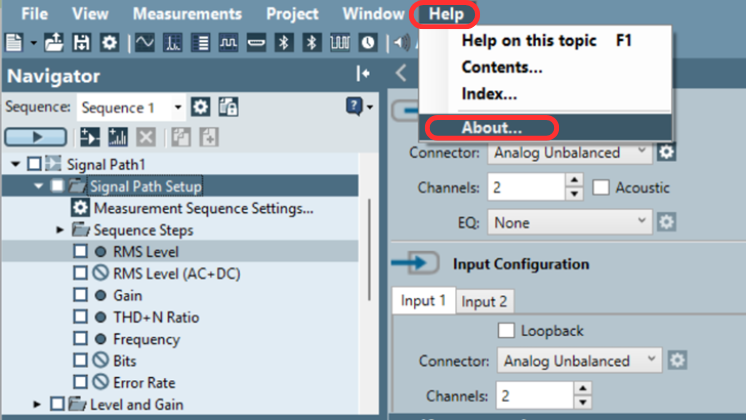
Task: Click the save project disk icon
Action: point(82,43)
